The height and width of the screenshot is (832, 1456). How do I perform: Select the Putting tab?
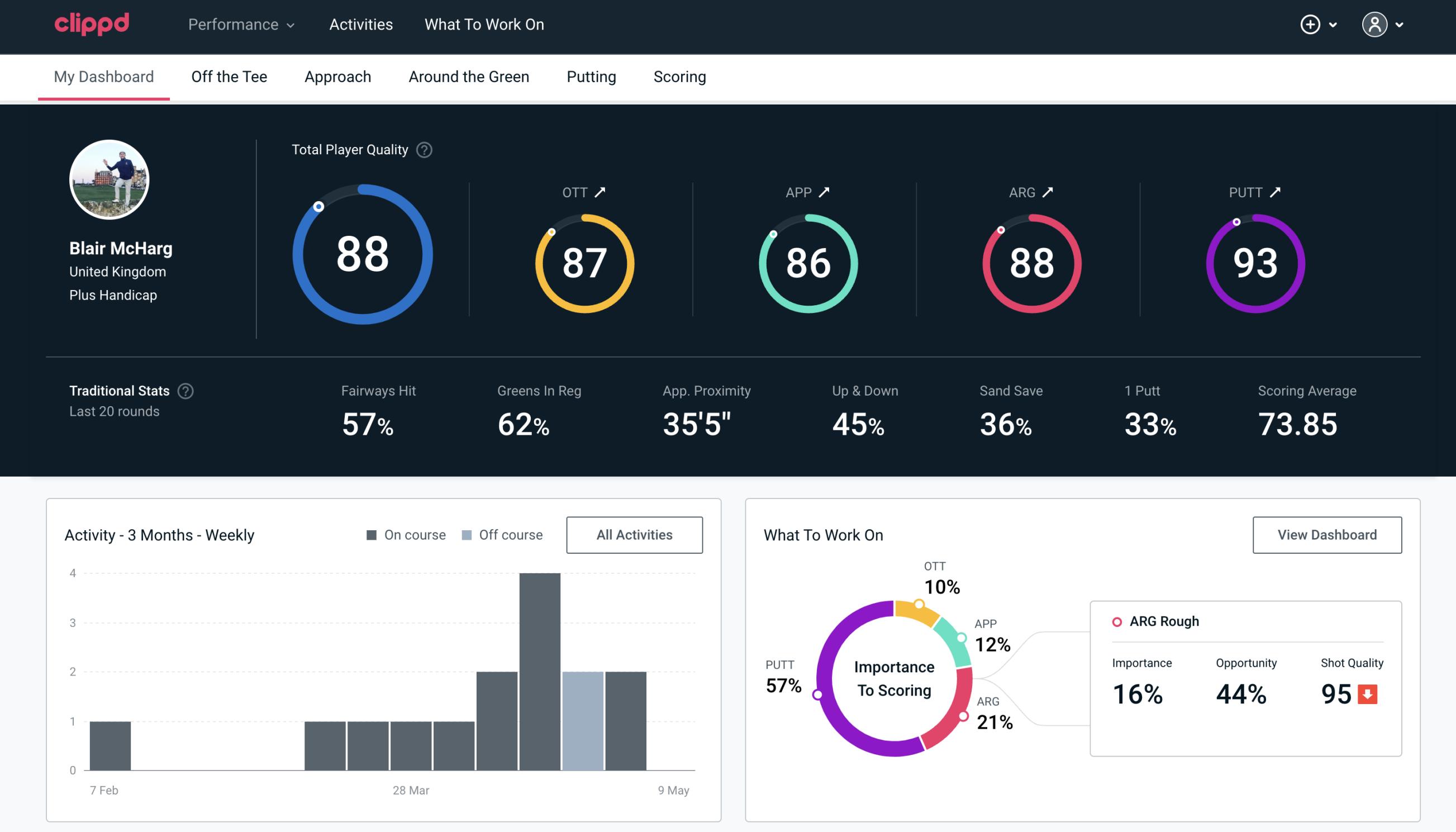point(591,76)
